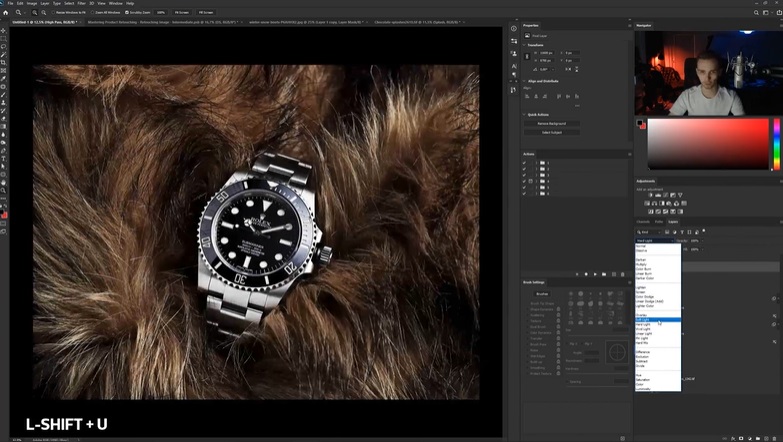
Task: Click inside the red color picker field
Action: [708, 144]
